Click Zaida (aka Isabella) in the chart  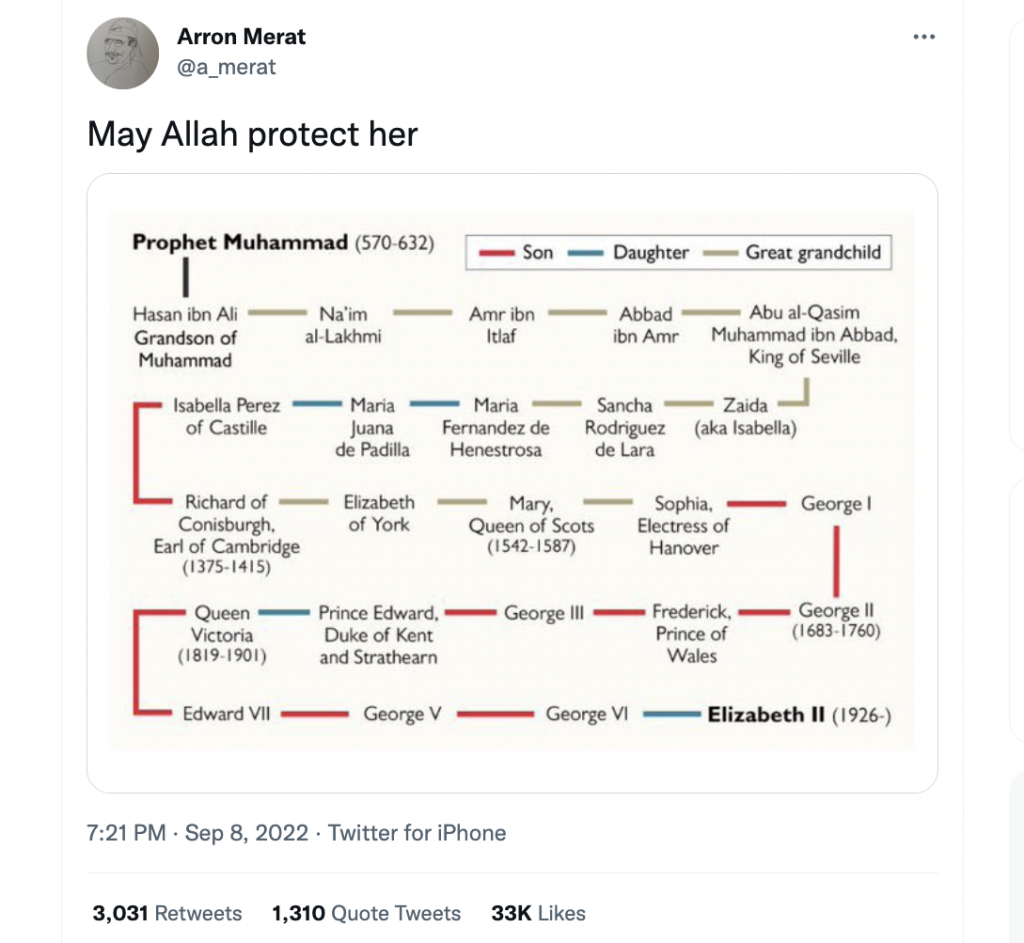pos(745,417)
